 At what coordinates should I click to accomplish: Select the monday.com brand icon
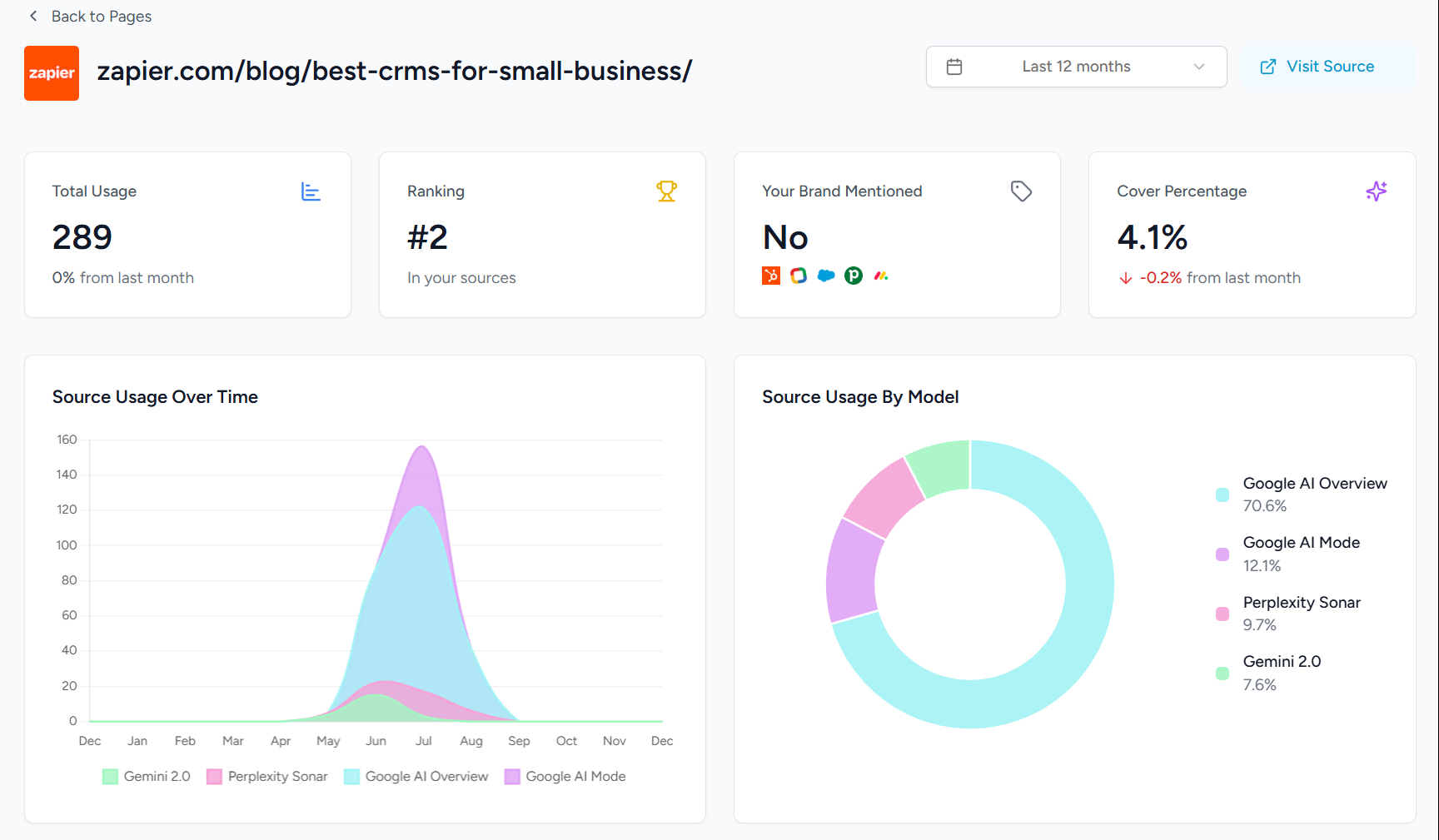pyautogui.click(x=881, y=276)
